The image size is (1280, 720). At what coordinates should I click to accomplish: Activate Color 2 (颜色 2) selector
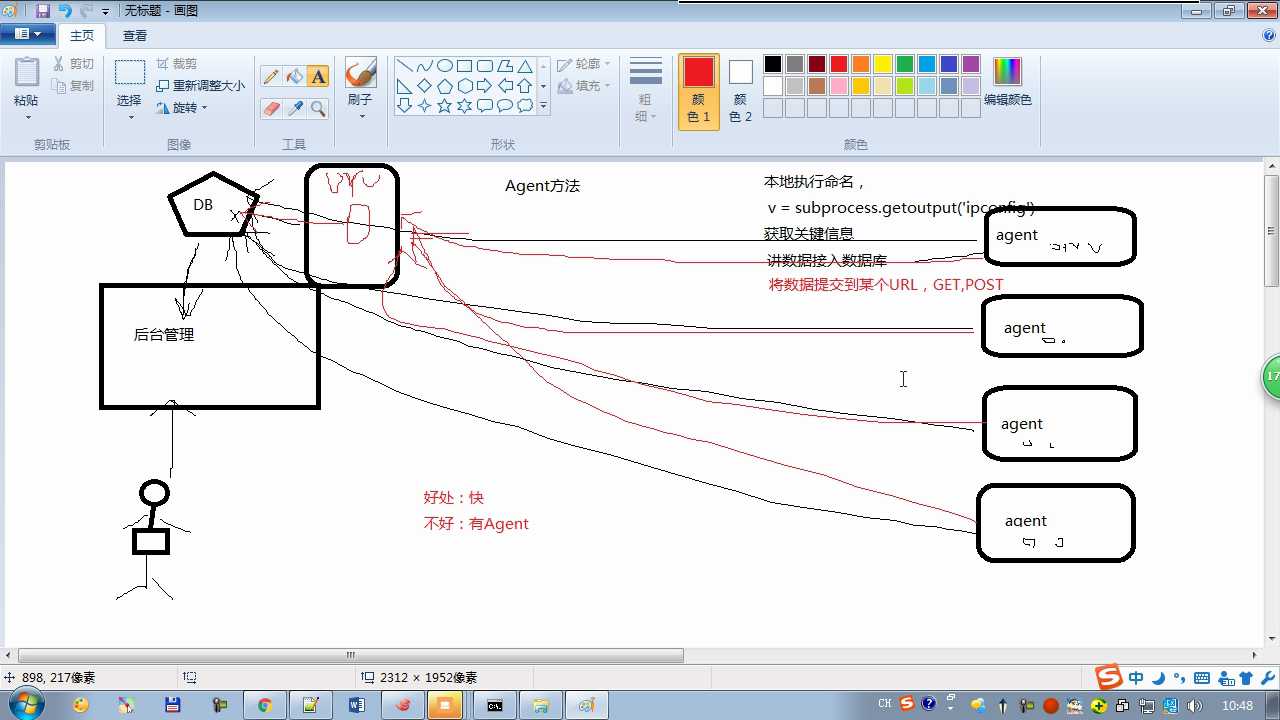point(740,91)
